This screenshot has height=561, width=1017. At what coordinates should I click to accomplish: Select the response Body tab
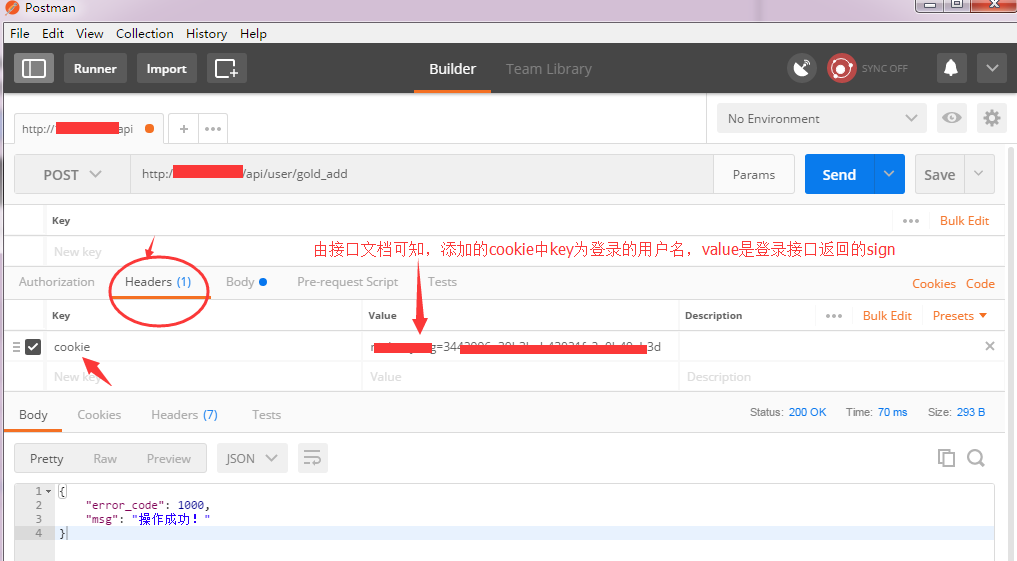(x=33, y=415)
